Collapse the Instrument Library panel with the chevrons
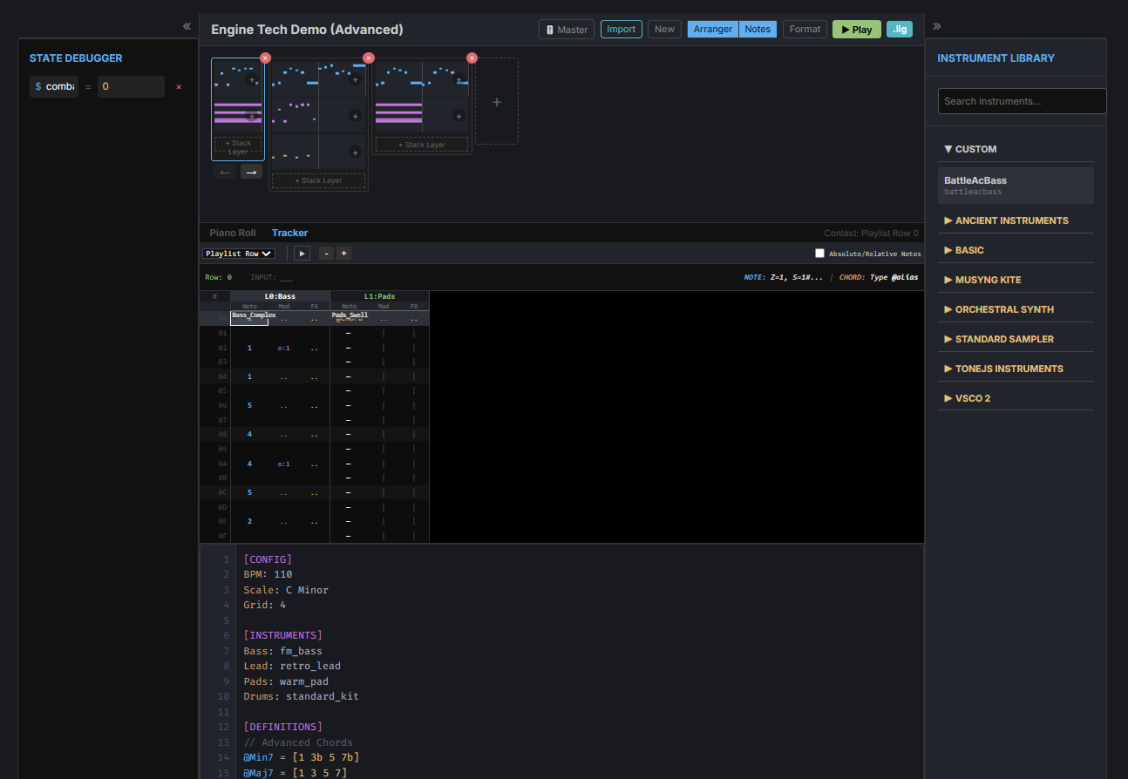1128x779 pixels. click(937, 26)
